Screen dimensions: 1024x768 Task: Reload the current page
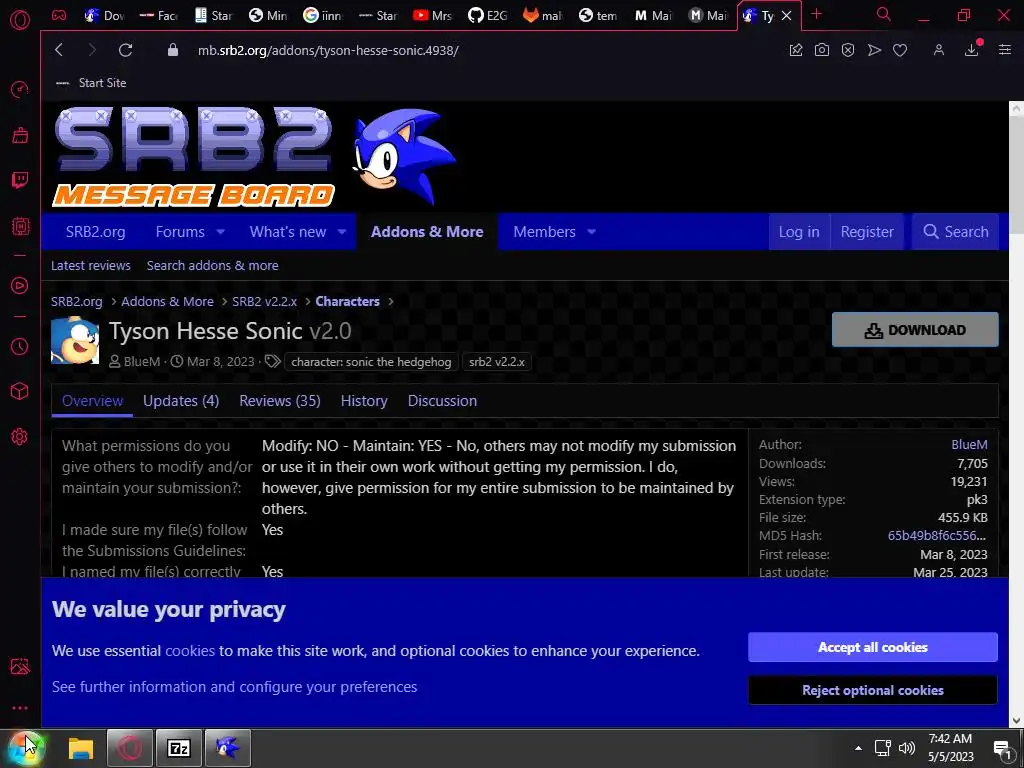click(x=125, y=50)
